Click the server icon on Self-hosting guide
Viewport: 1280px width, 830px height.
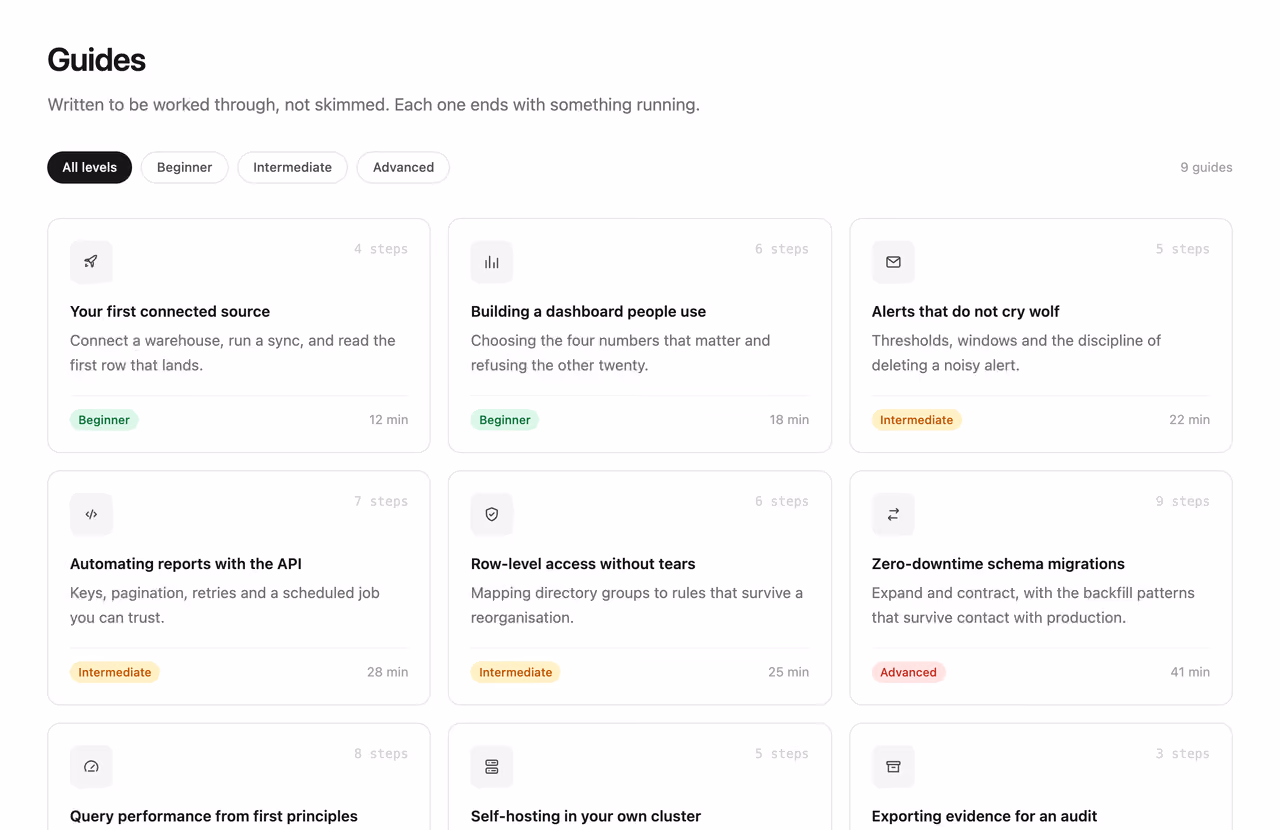492,766
